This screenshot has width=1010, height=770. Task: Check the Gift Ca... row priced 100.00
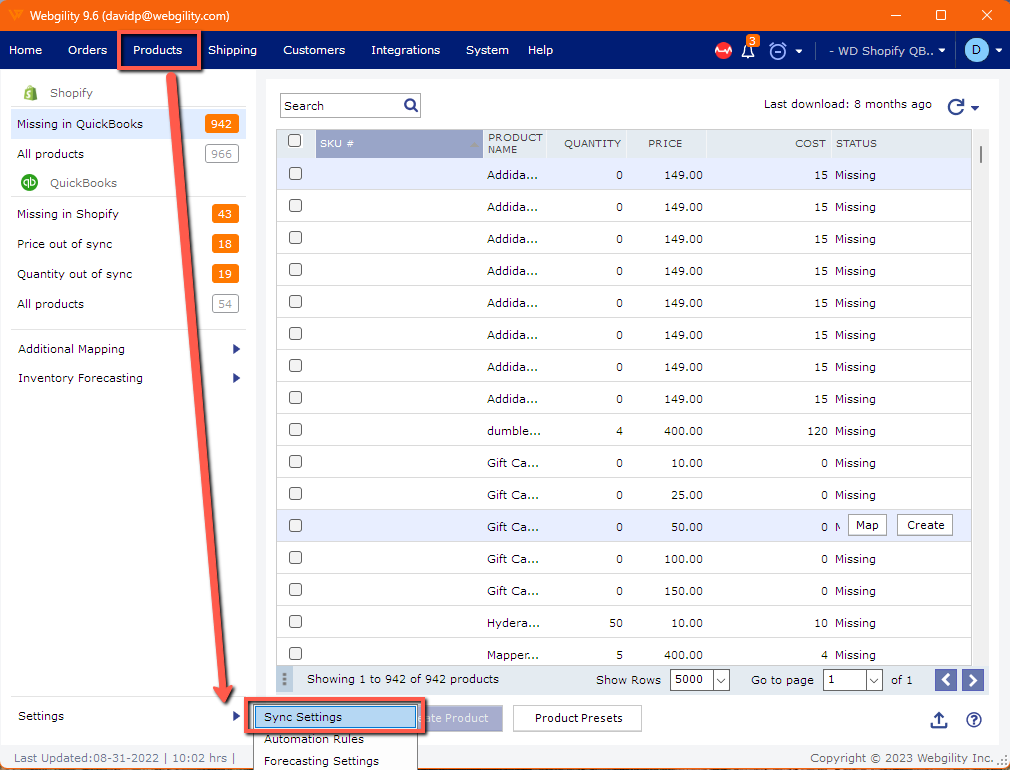coord(296,557)
